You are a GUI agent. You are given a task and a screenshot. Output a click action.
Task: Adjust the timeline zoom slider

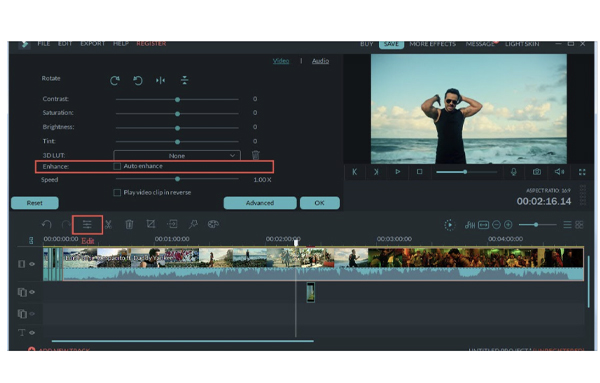pos(536,225)
